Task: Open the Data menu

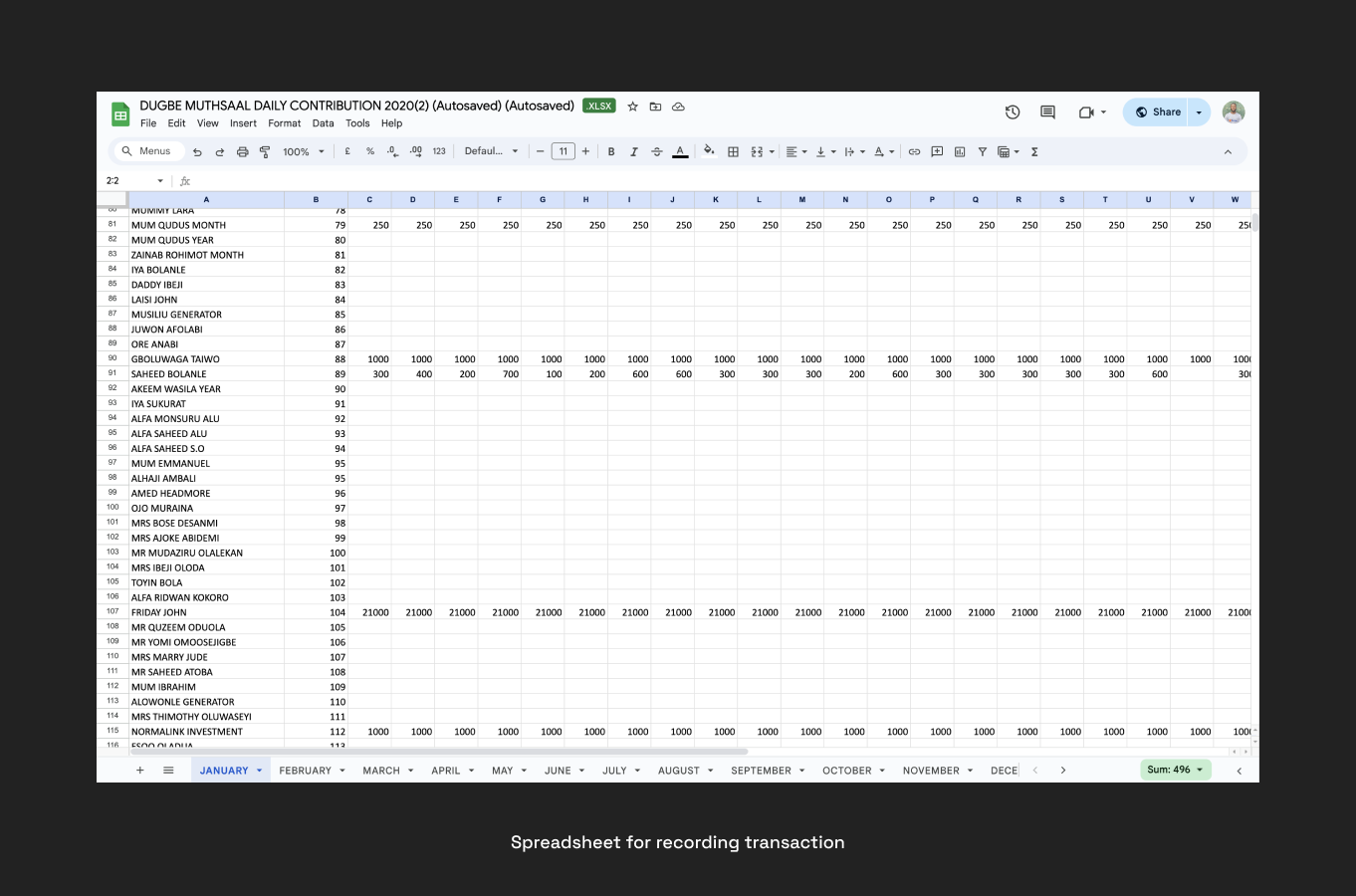Action: (x=323, y=123)
